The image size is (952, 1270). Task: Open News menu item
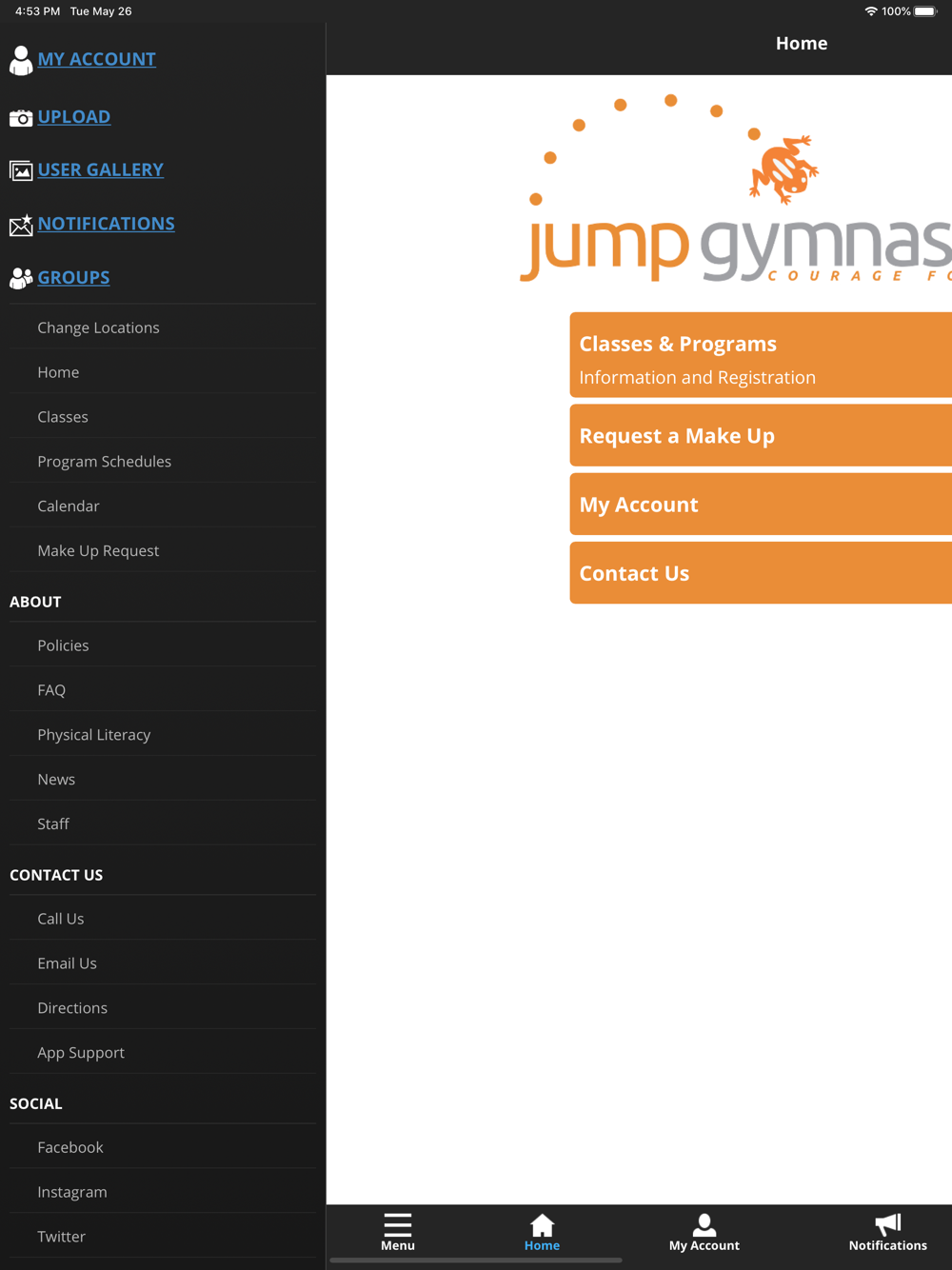tap(163, 780)
